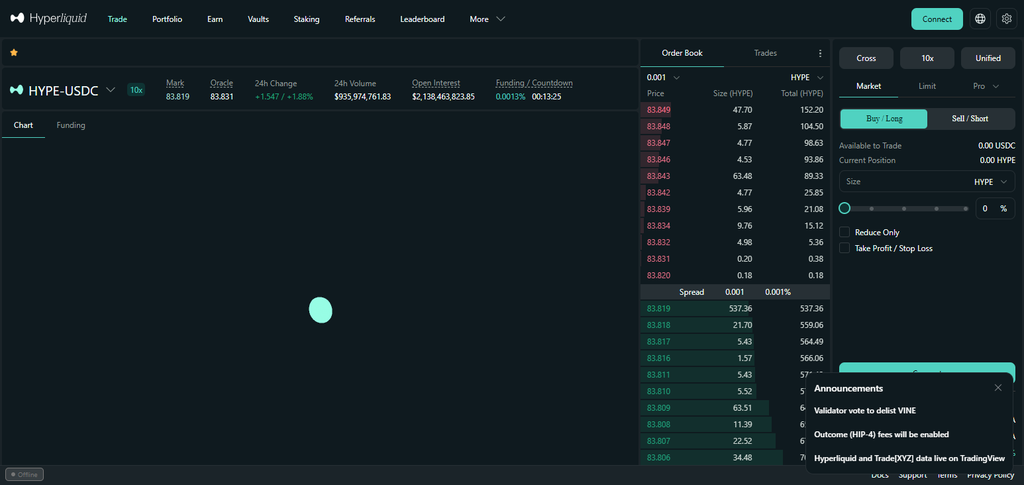Click the 83.849 ask price row
Image resolution: width=1024 pixels, height=485 pixels.
(x=735, y=110)
